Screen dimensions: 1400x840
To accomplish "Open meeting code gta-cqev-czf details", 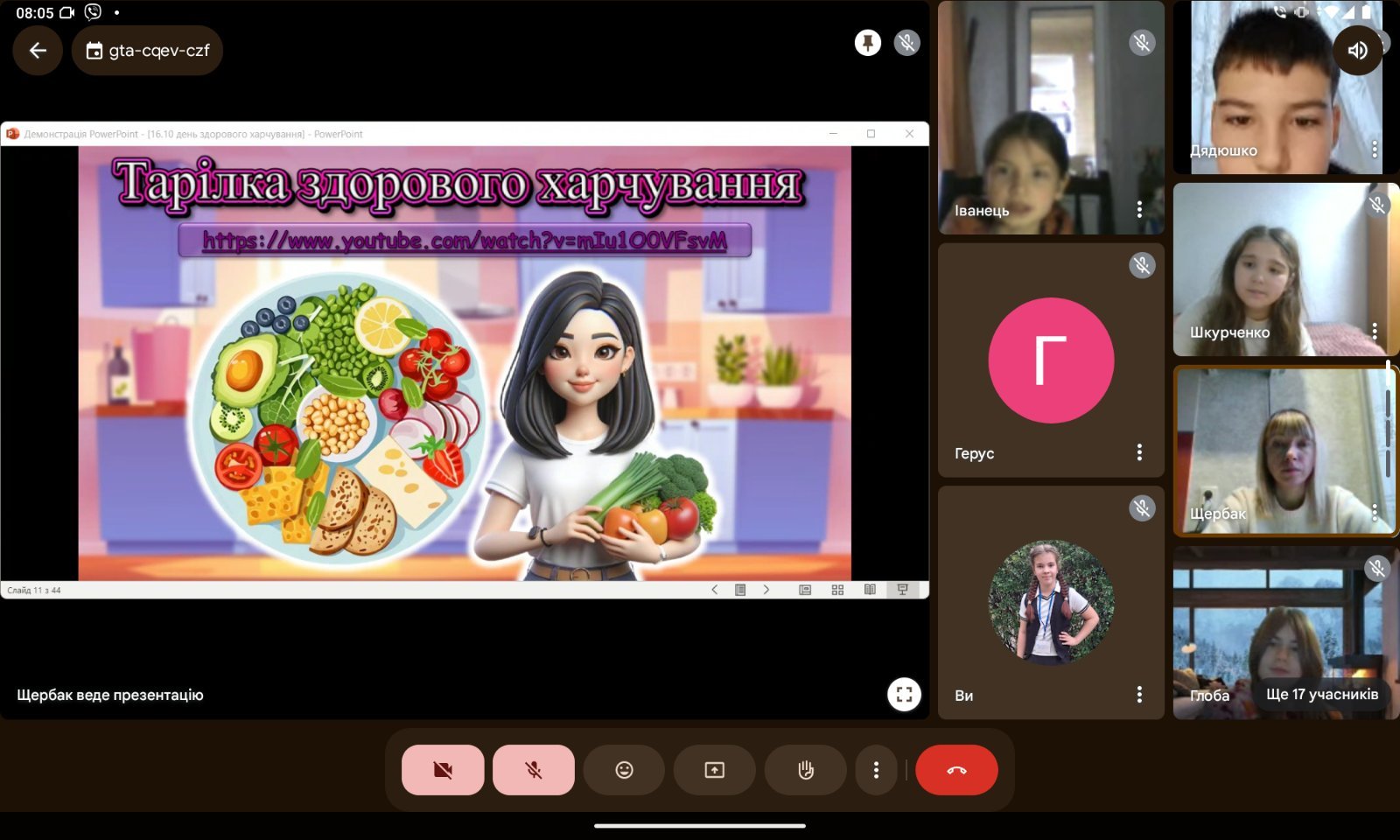I will (x=148, y=51).
